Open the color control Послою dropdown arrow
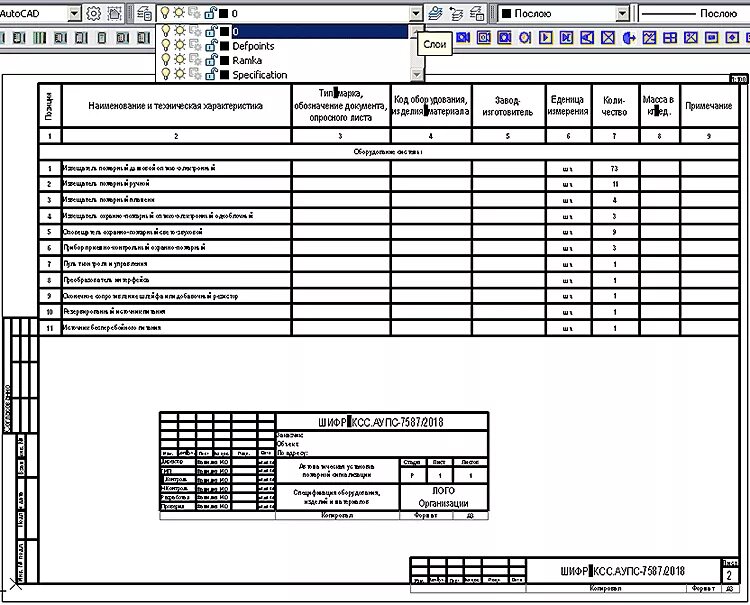Image resolution: width=750 pixels, height=605 pixels. click(622, 13)
